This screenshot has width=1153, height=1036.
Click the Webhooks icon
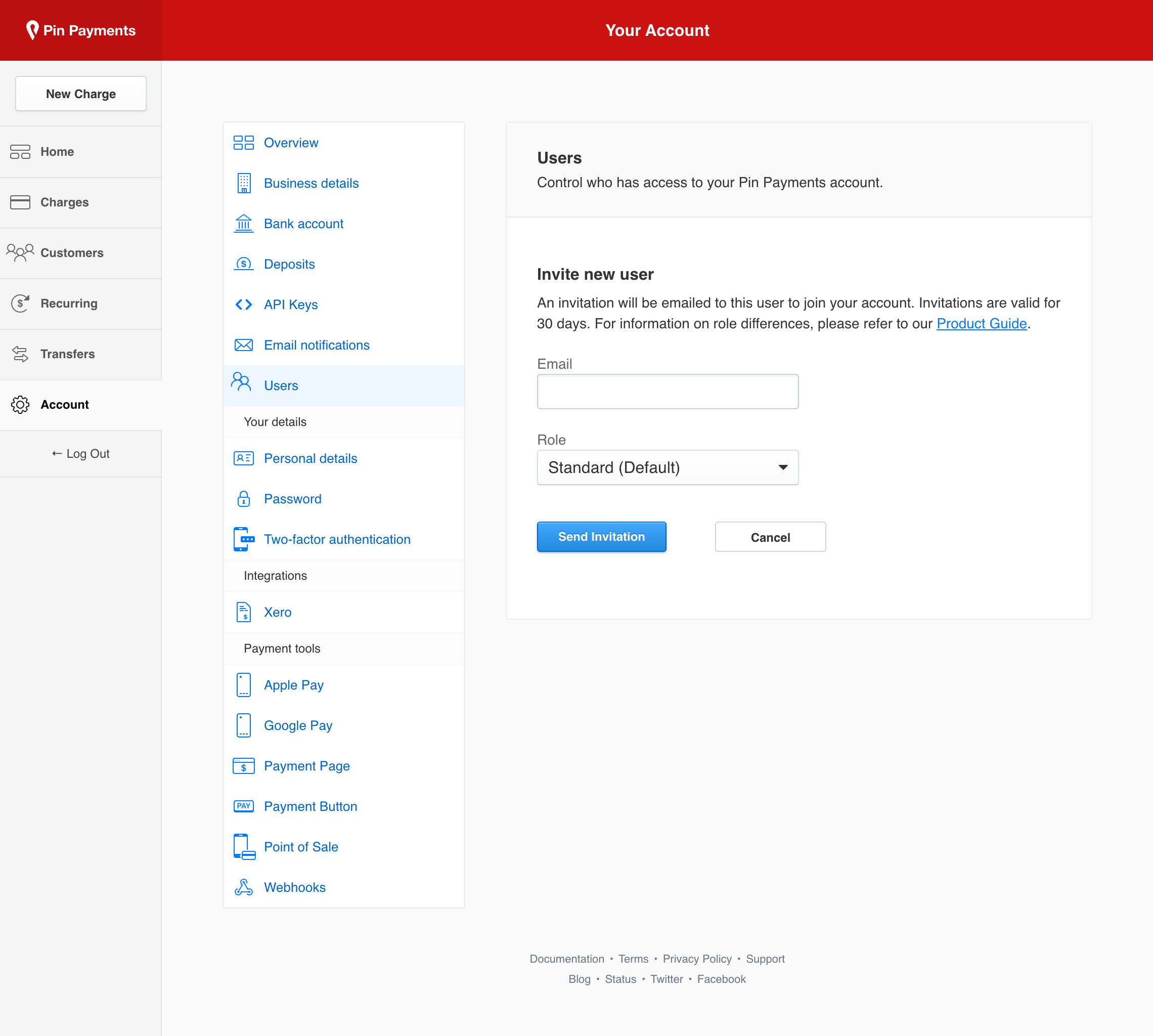click(244, 887)
